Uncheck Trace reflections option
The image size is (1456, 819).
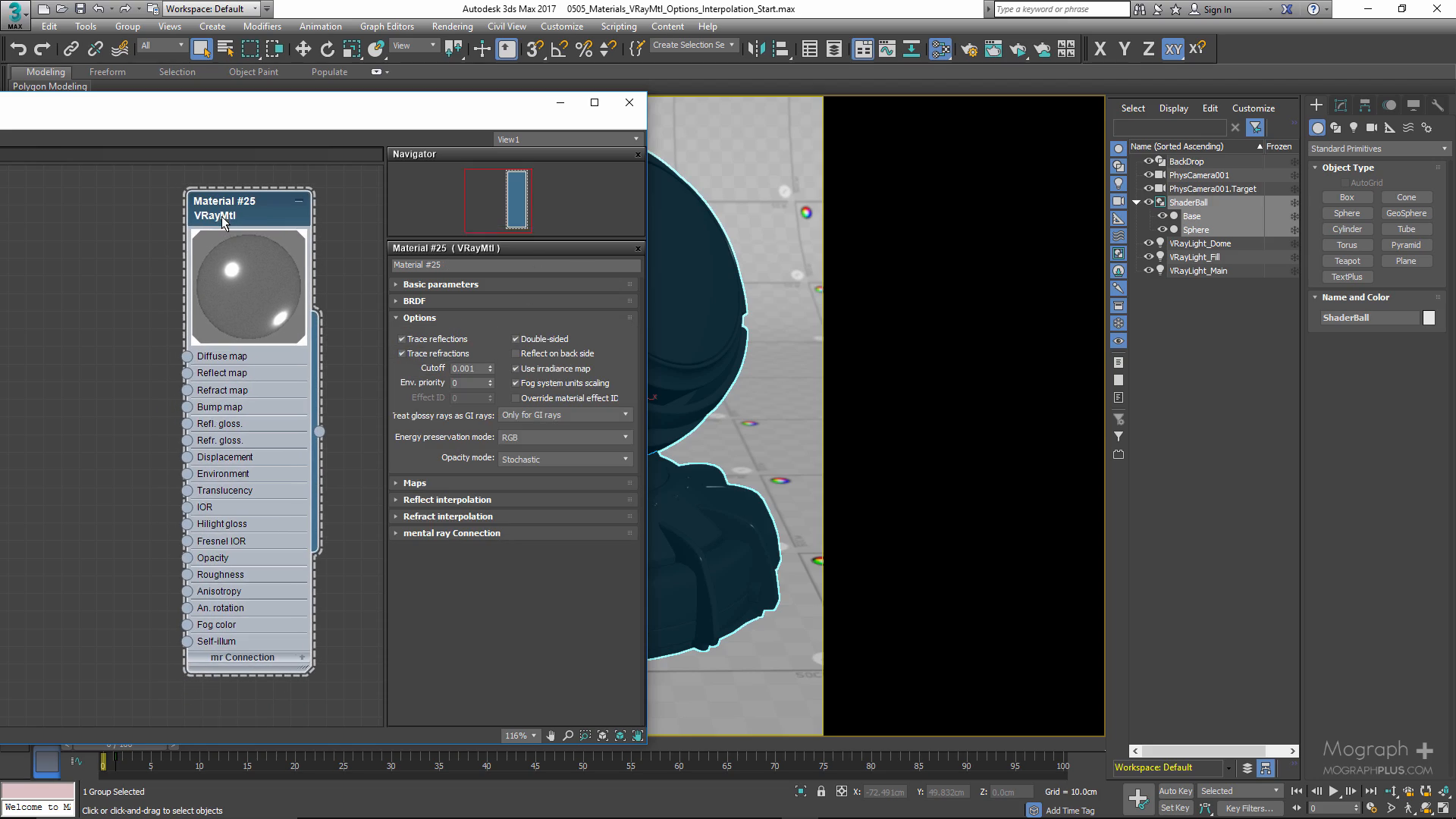(x=402, y=339)
